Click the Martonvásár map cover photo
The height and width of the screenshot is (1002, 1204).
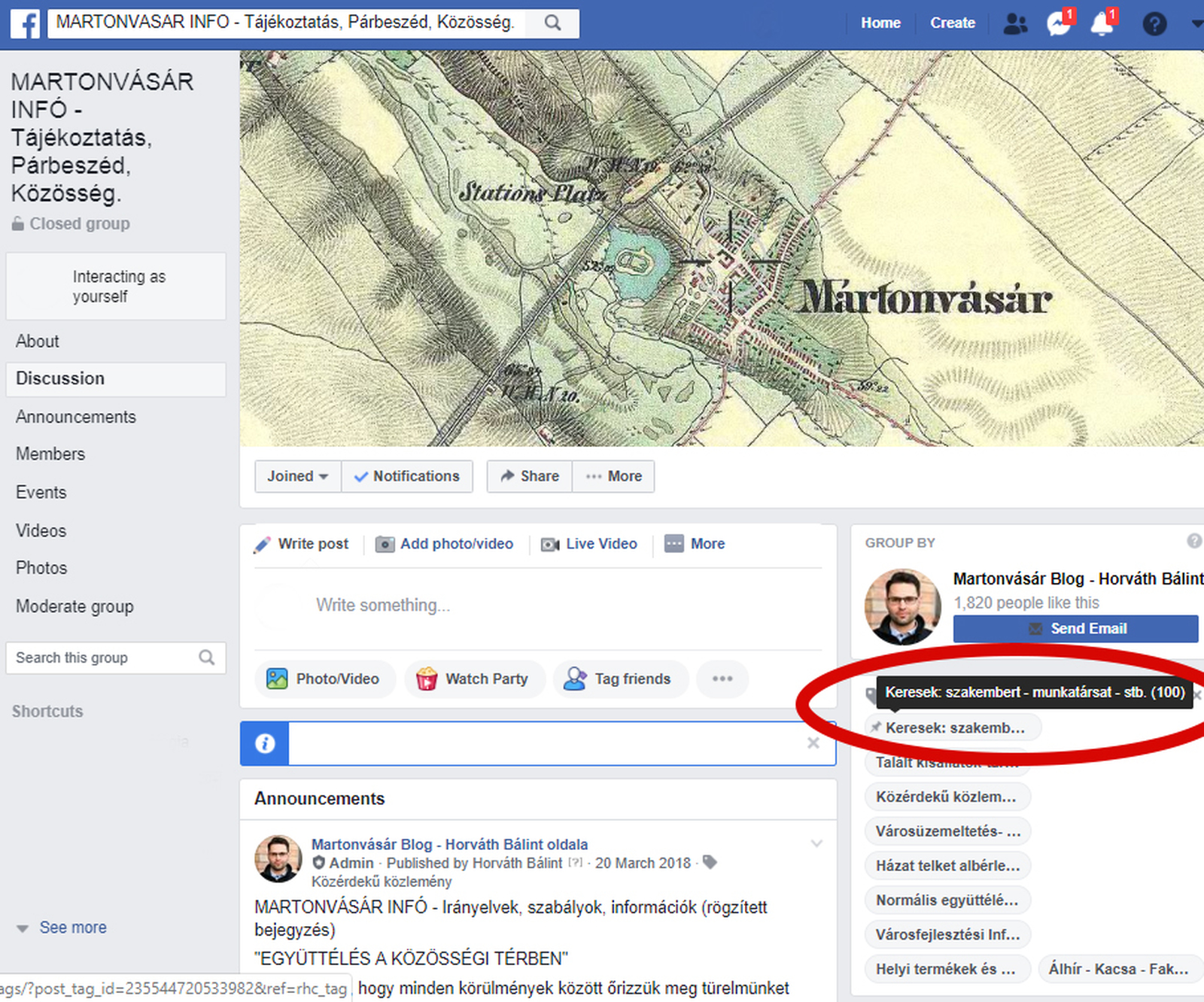click(x=722, y=248)
